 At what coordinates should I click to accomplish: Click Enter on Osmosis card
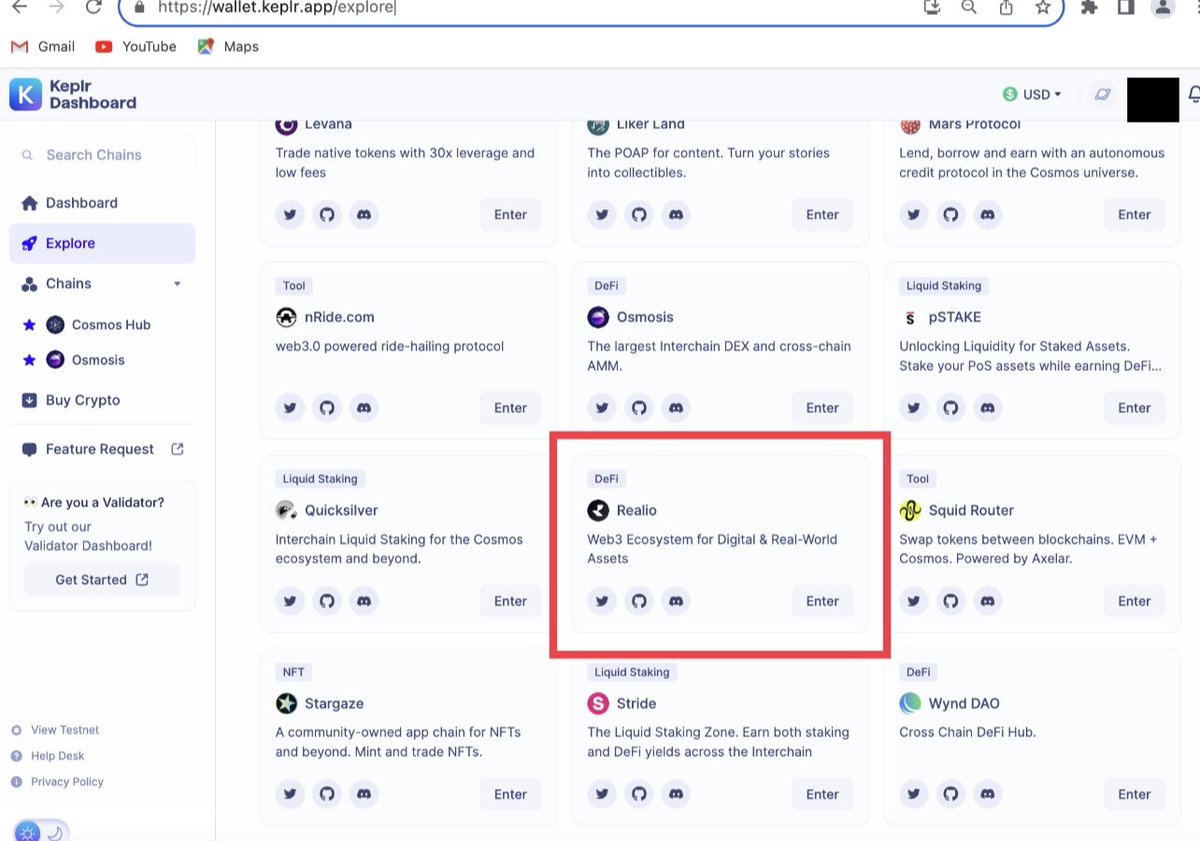(x=822, y=408)
